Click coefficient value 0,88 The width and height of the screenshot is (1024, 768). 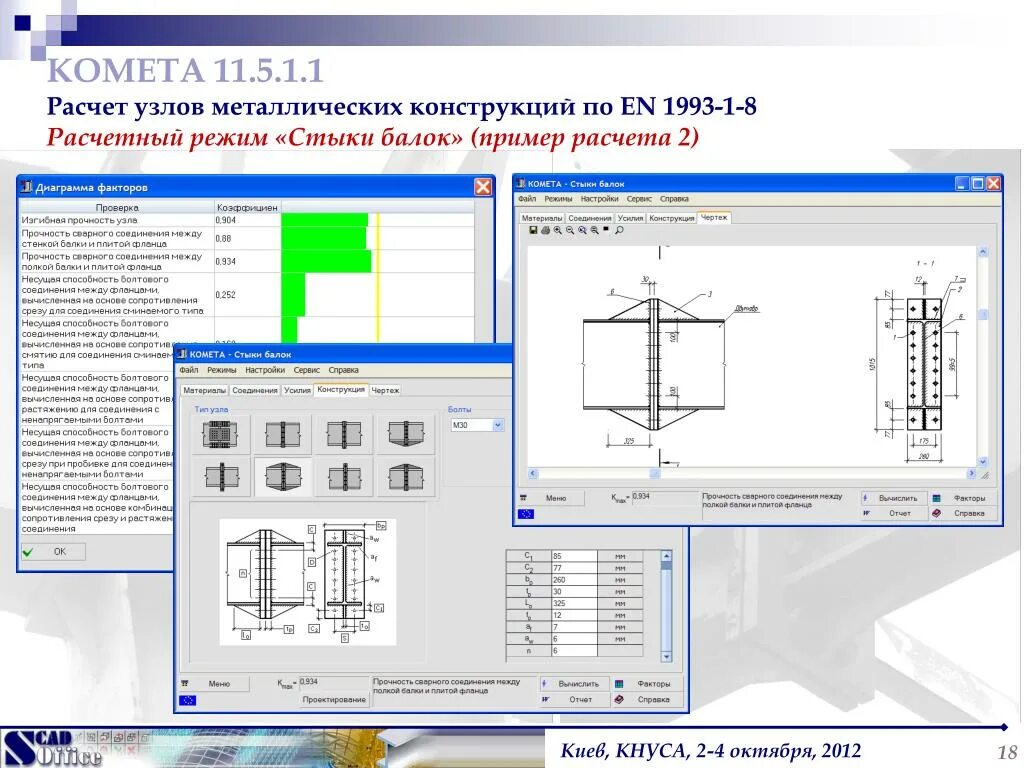(x=223, y=238)
